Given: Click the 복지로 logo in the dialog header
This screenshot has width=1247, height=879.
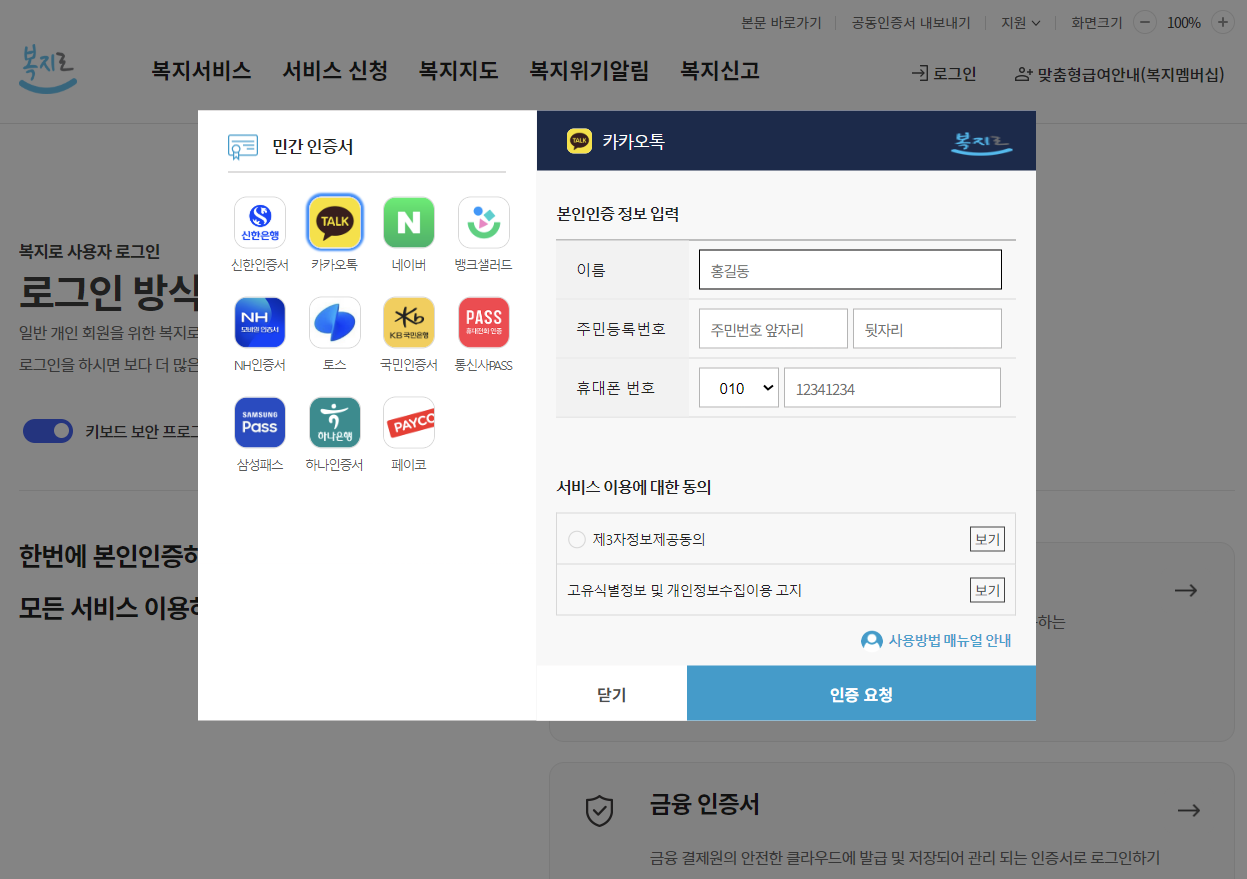Looking at the screenshot, I should click(981, 142).
